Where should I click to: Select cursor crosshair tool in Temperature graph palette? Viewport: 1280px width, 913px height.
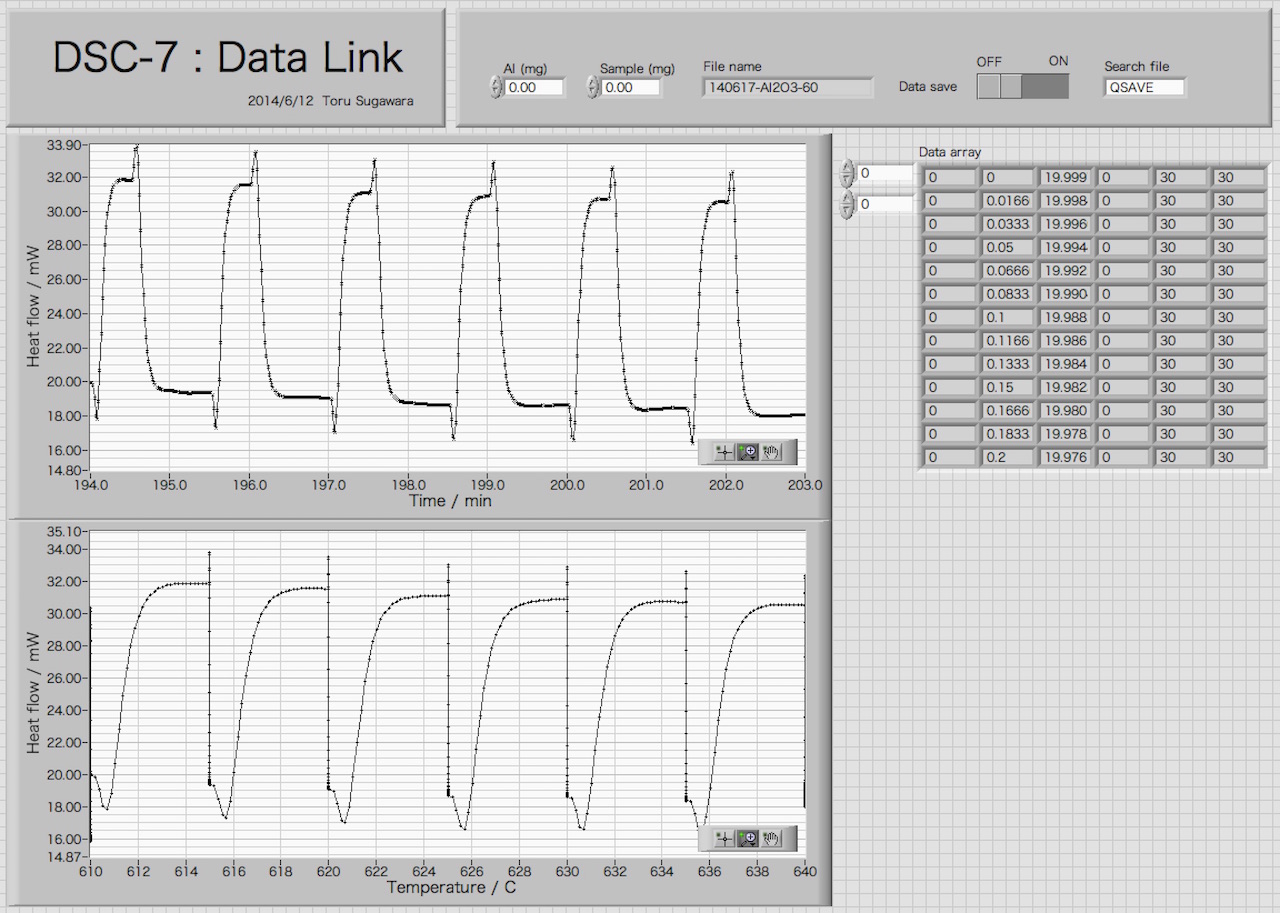click(724, 838)
